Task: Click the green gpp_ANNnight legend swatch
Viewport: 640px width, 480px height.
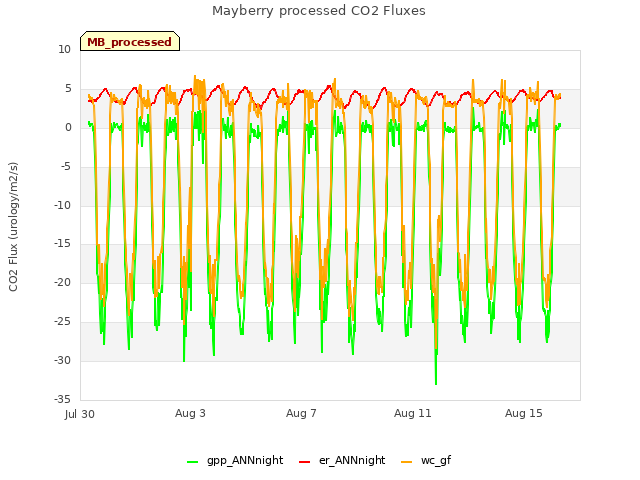Action: (192, 462)
